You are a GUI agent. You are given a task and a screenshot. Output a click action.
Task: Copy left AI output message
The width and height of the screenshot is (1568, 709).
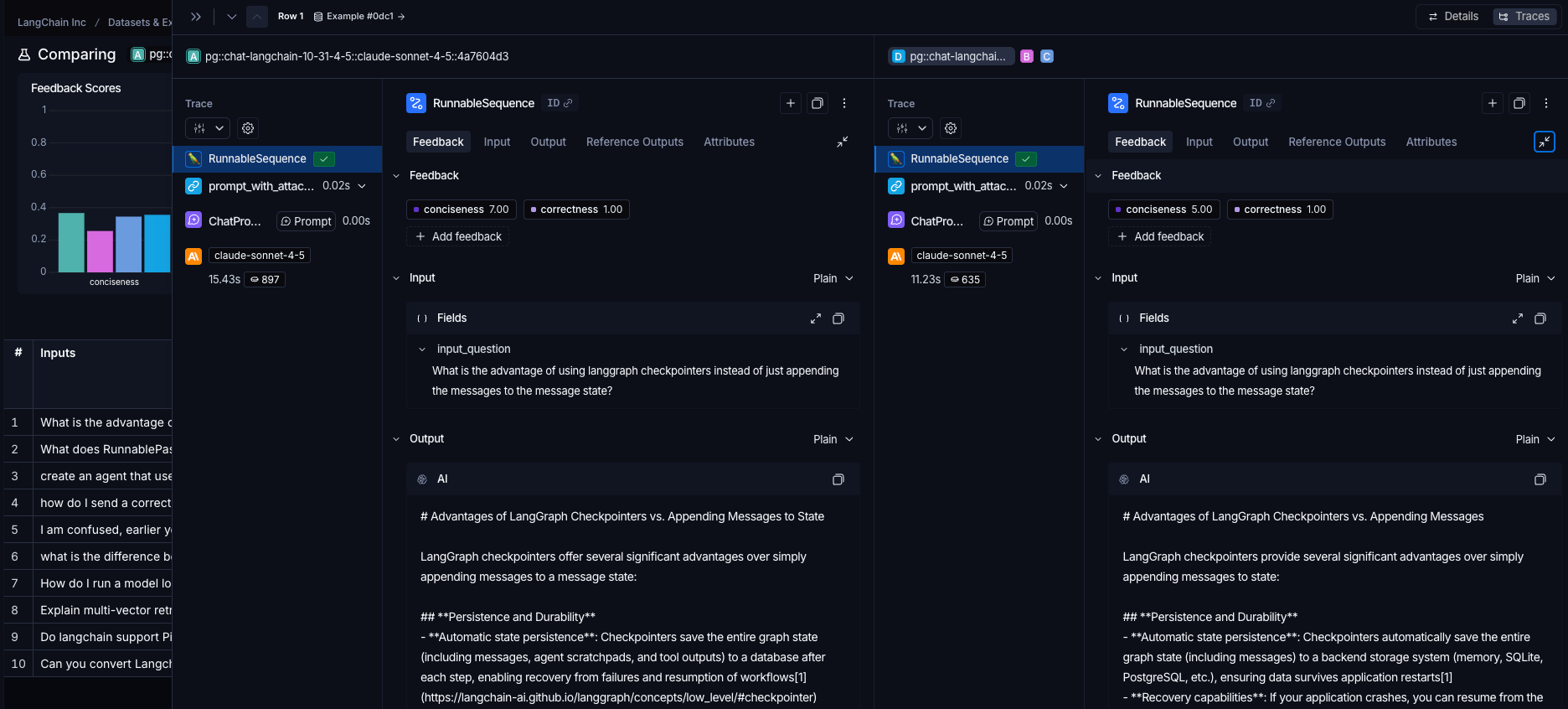point(838,479)
